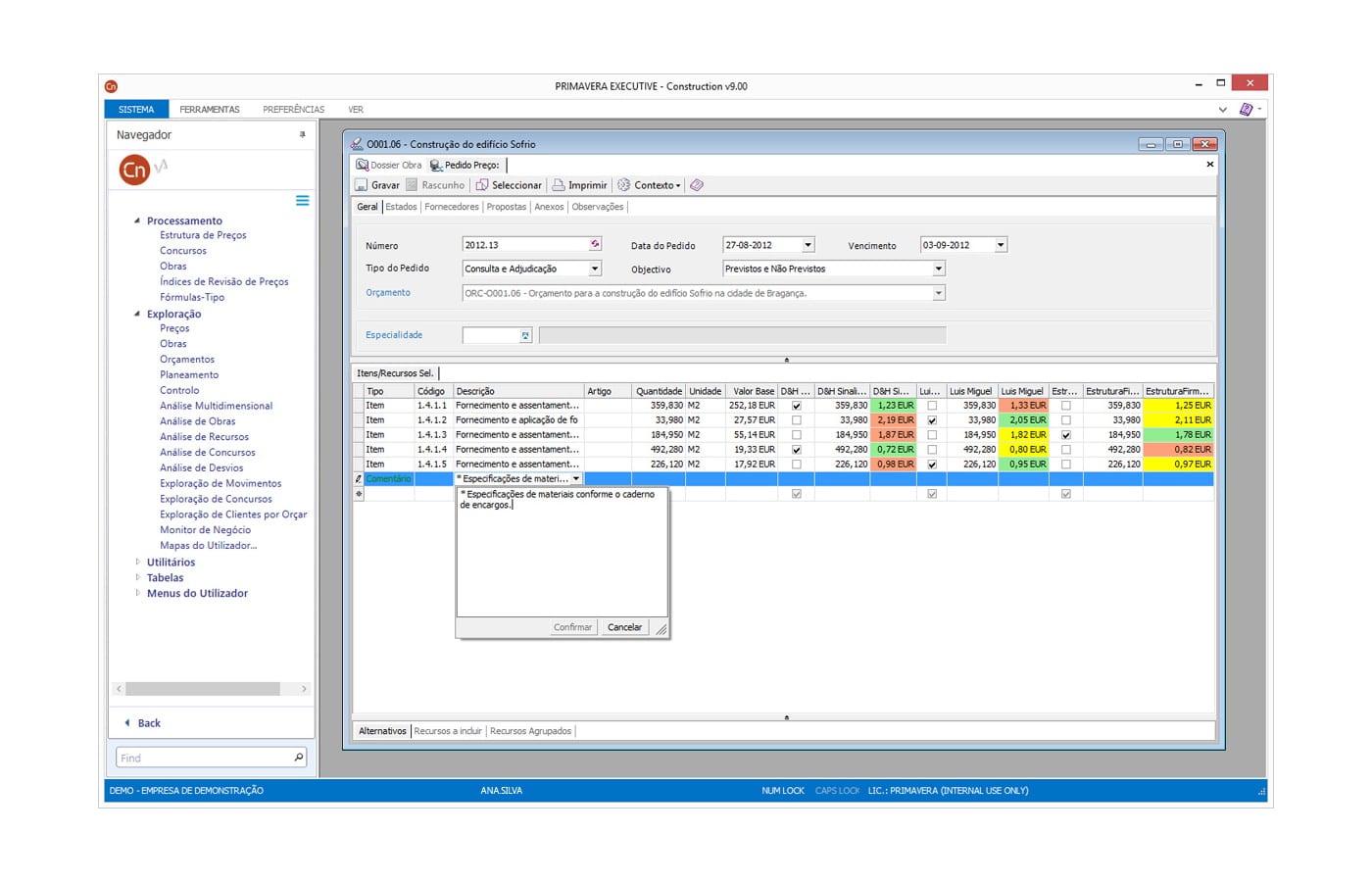
Task: Click the search magnifier in Find box
Action: point(299,758)
